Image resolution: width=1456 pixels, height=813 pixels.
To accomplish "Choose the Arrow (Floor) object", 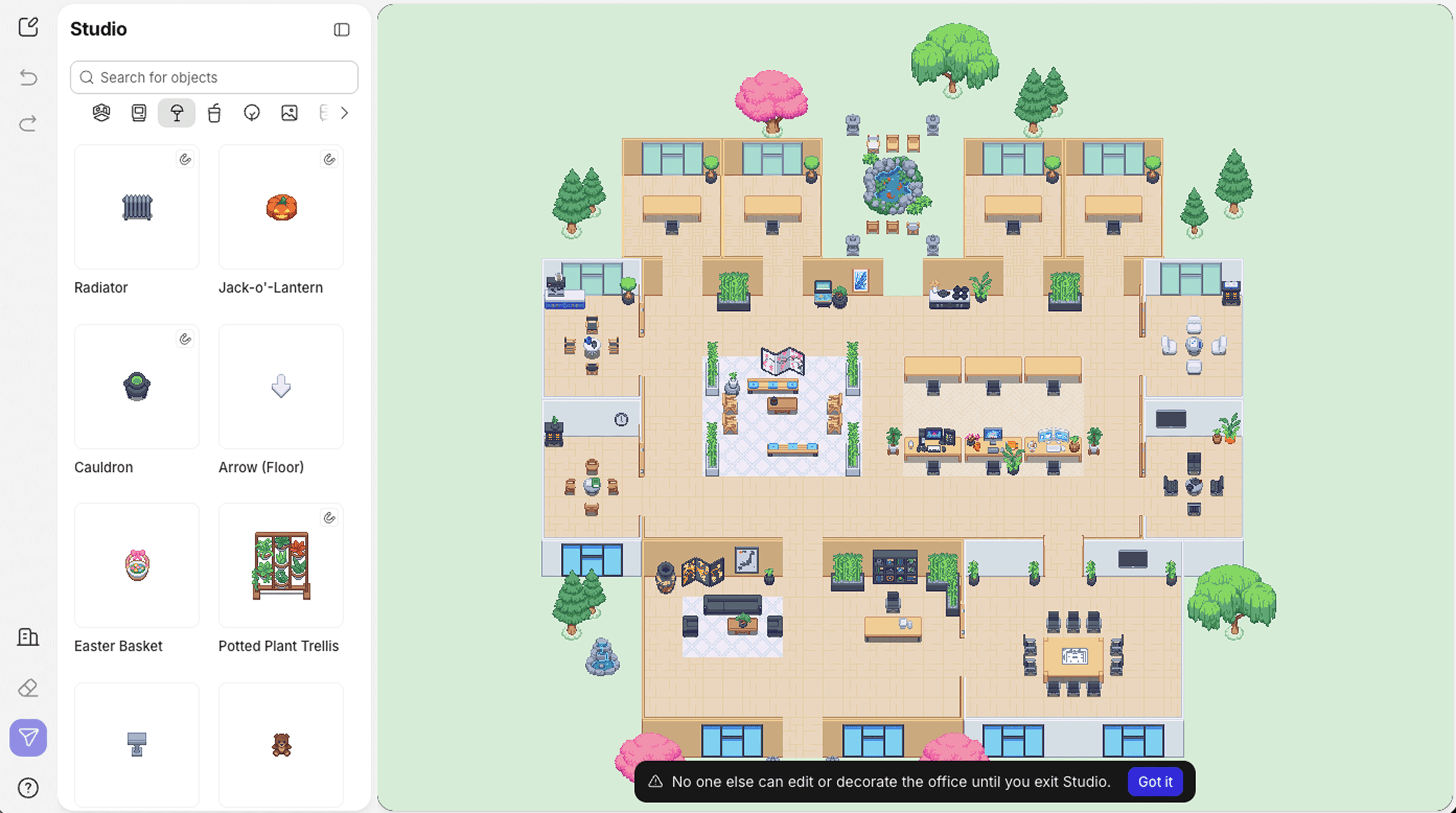I will (x=281, y=387).
